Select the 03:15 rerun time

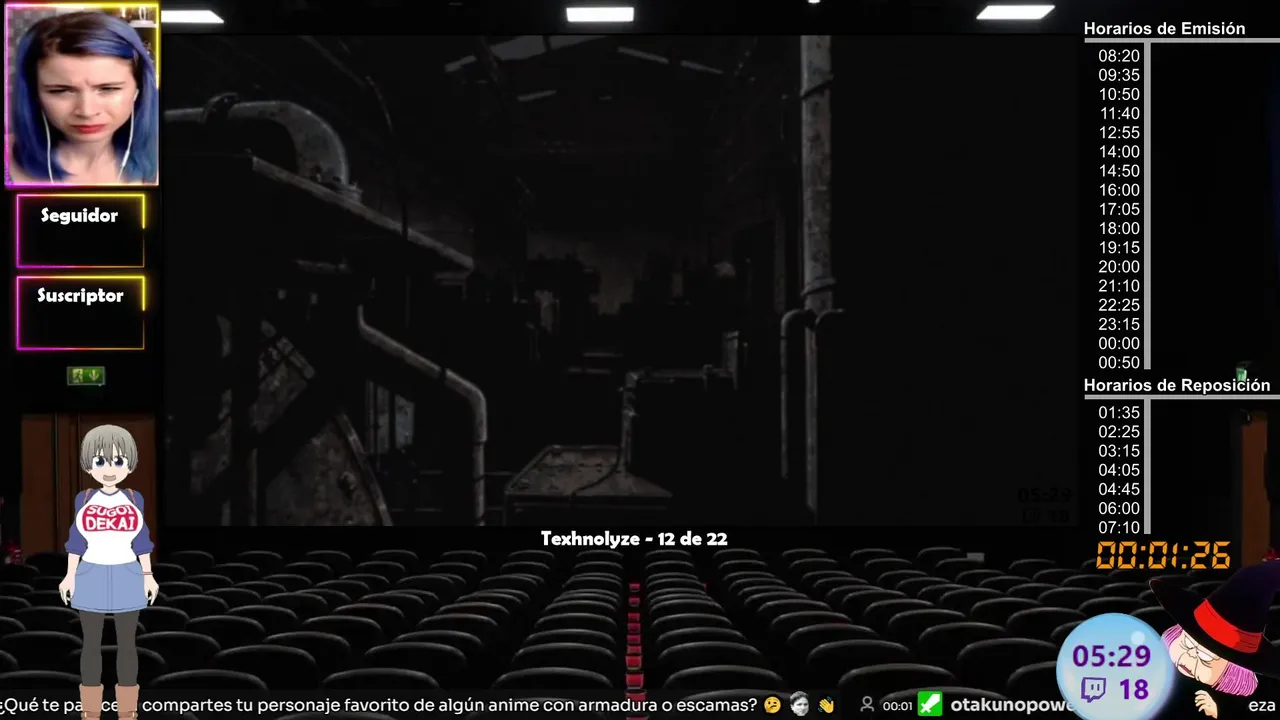pyautogui.click(x=1119, y=451)
